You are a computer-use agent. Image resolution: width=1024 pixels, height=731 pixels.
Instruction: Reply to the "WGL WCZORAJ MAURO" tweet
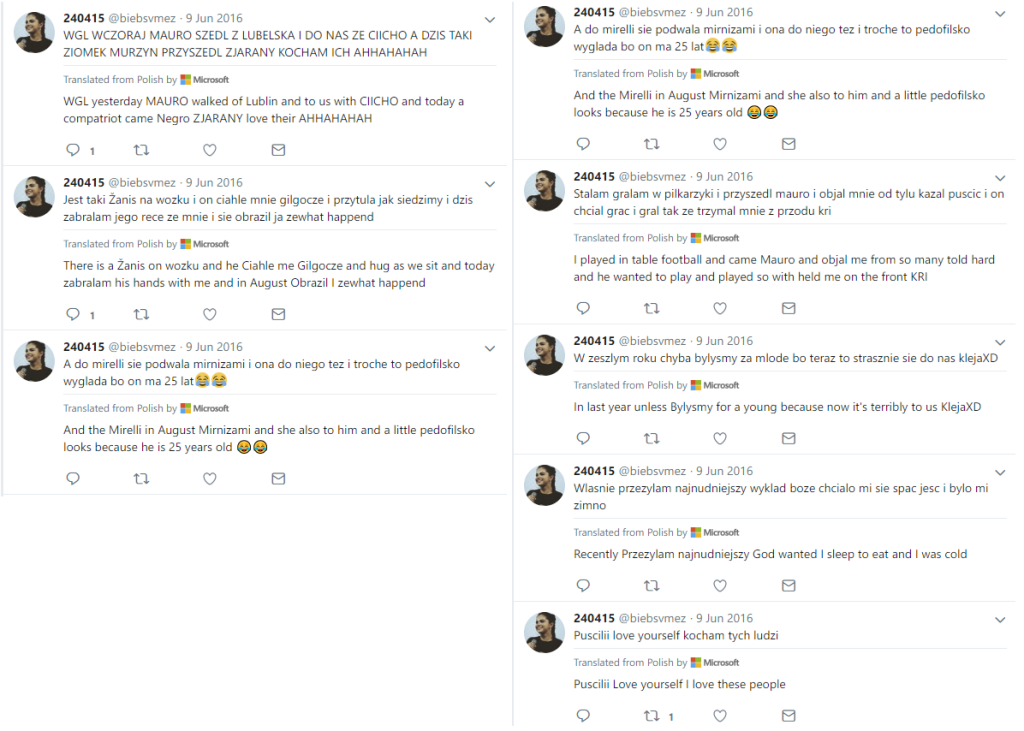click(x=73, y=150)
